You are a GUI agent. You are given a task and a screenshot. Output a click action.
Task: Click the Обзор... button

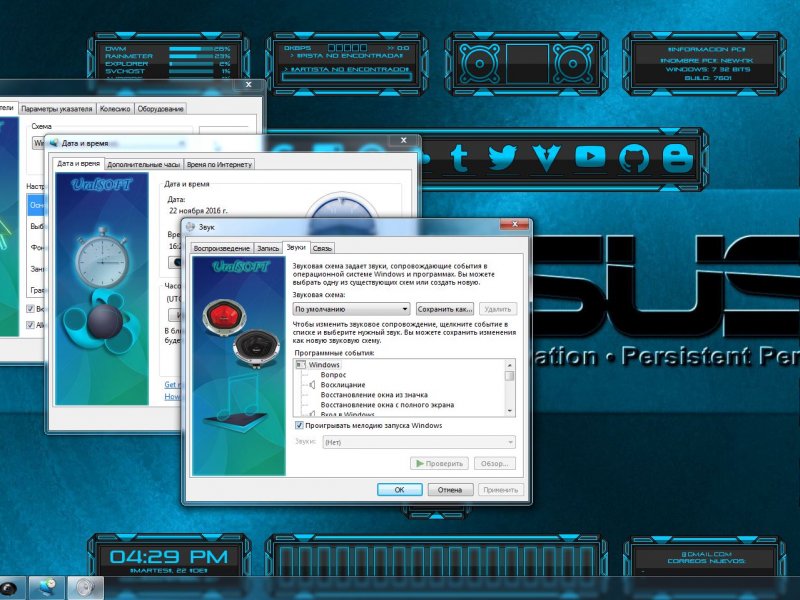494,464
